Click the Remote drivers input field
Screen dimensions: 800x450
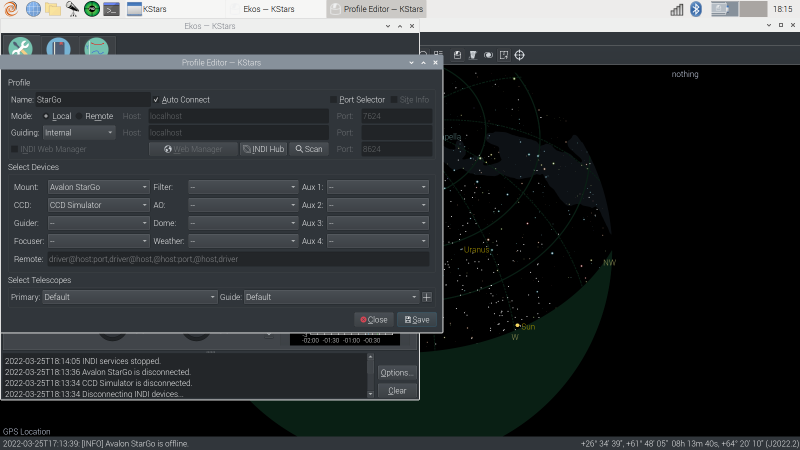238,259
